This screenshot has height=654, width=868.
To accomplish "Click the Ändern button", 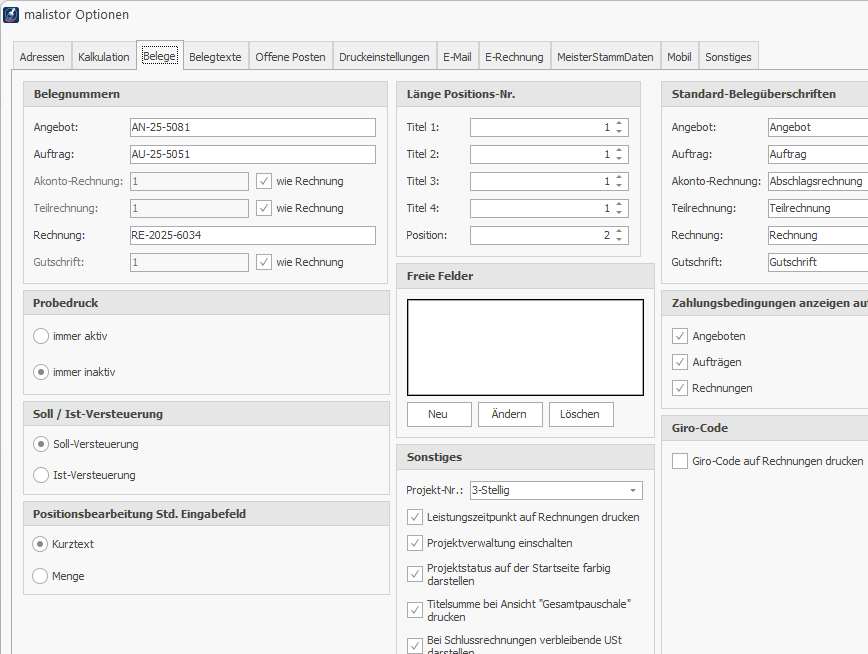I will [x=509, y=414].
